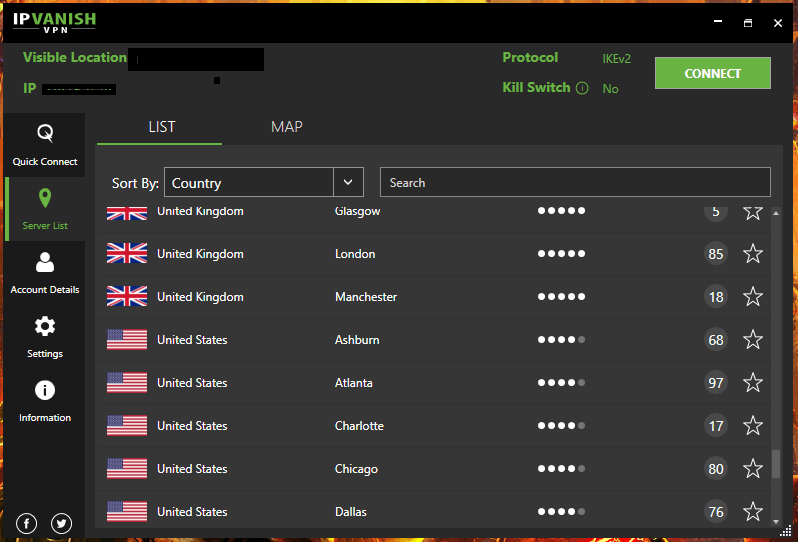
Task: Favorite the Charlotte server star
Action: (752, 425)
